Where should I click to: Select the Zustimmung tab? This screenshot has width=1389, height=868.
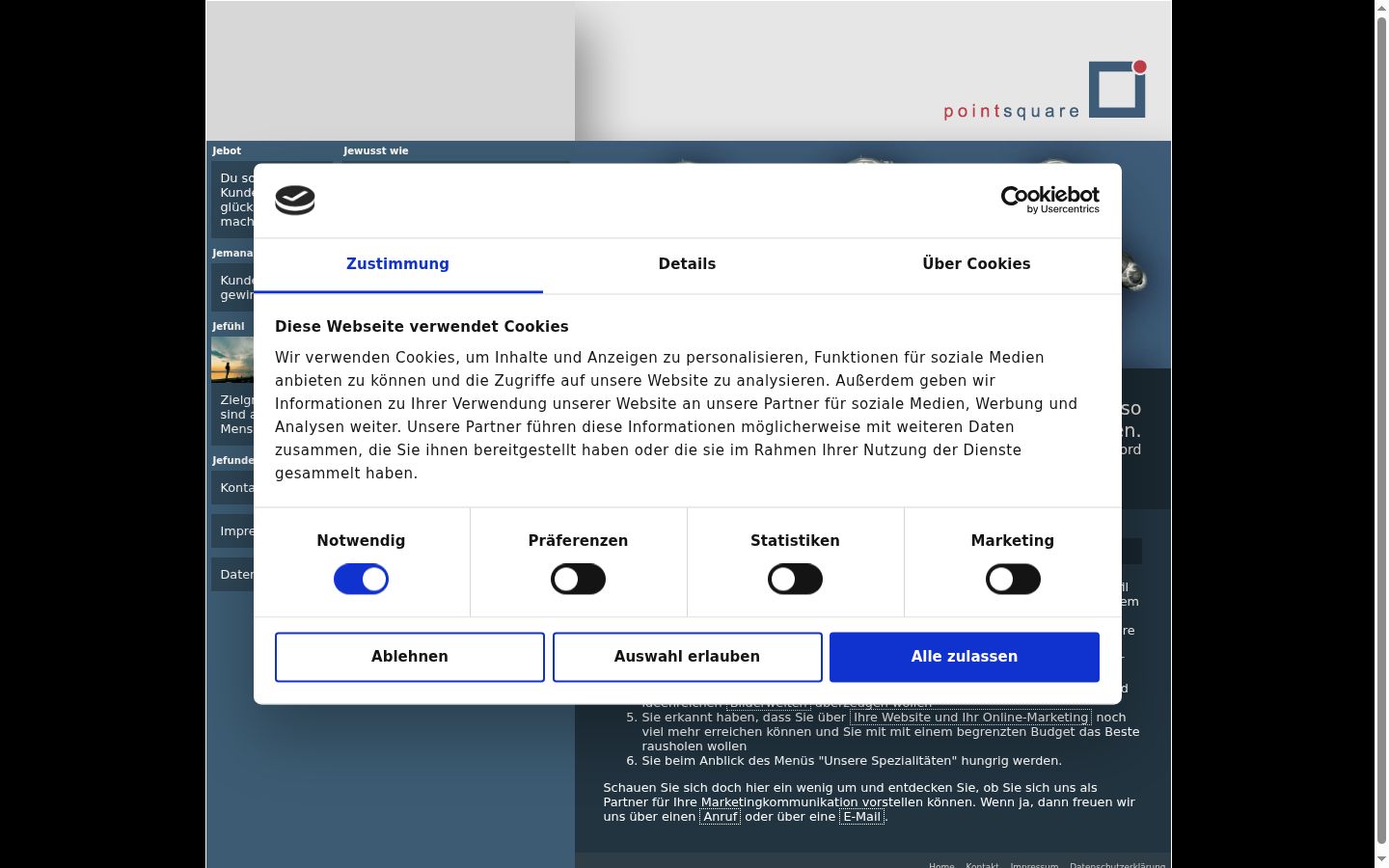coord(397,264)
